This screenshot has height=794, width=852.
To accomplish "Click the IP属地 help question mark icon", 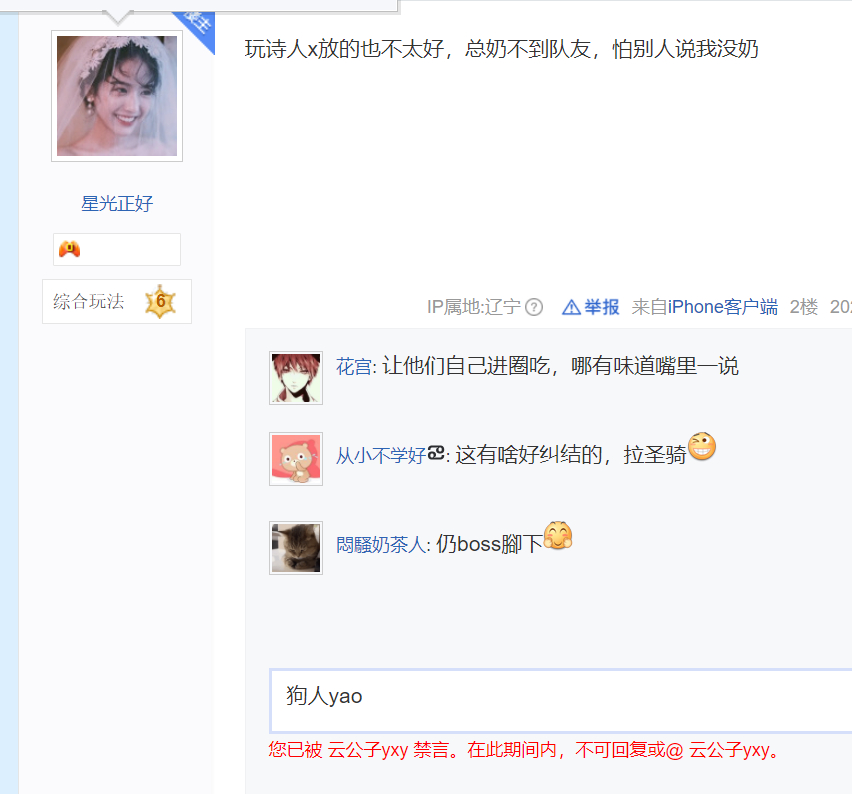I will pos(534,307).
